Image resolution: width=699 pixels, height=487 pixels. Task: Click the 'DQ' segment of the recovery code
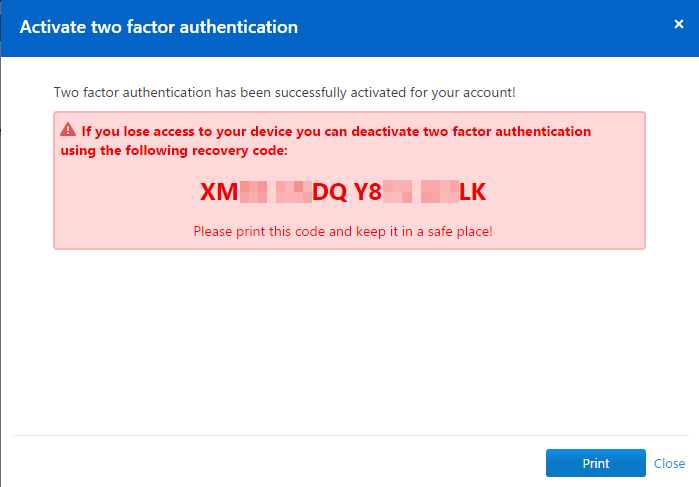tap(329, 192)
